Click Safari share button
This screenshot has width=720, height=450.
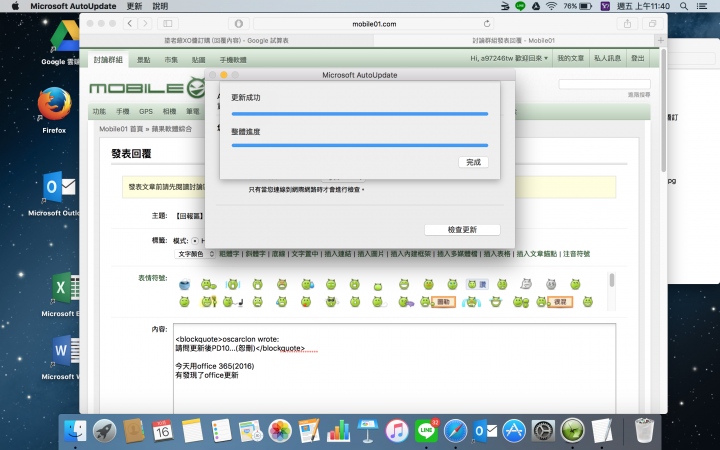[627, 23]
